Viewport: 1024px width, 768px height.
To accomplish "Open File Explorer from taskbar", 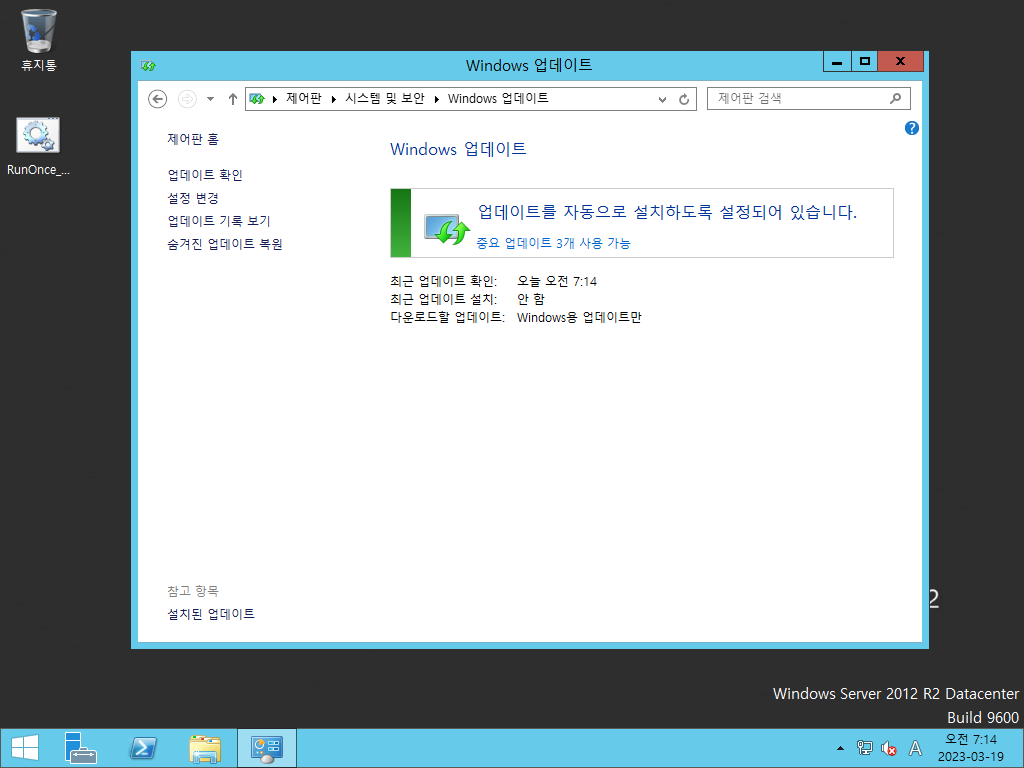I will (204, 748).
